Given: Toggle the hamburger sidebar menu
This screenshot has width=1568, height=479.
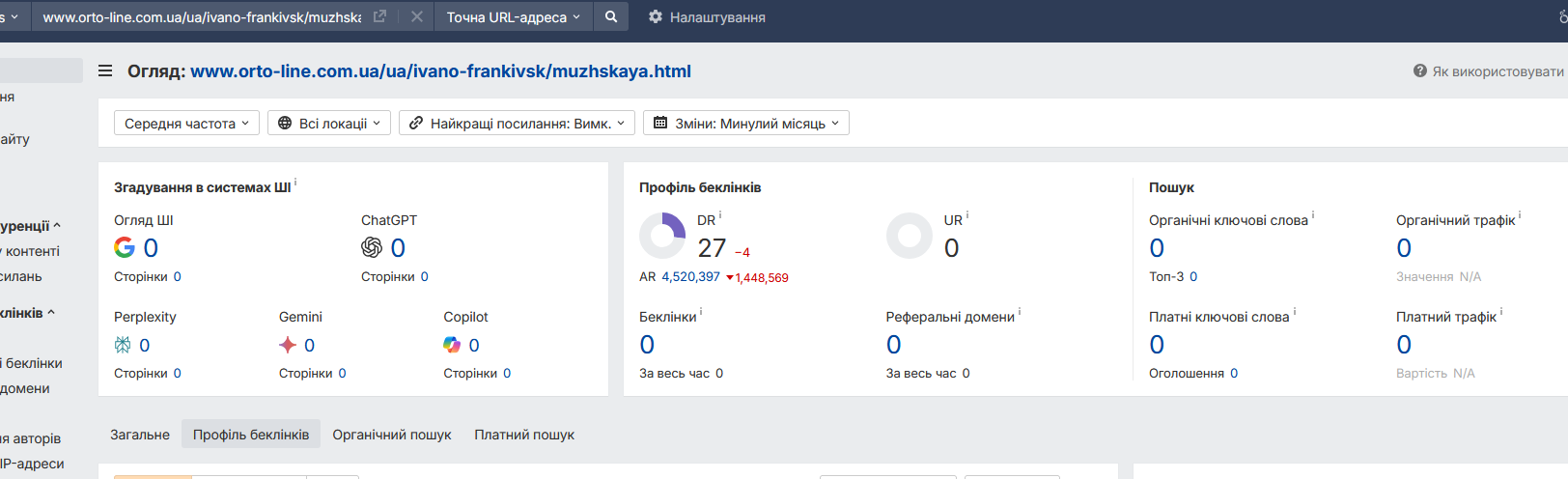Looking at the screenshot, I should pos(105,70).
